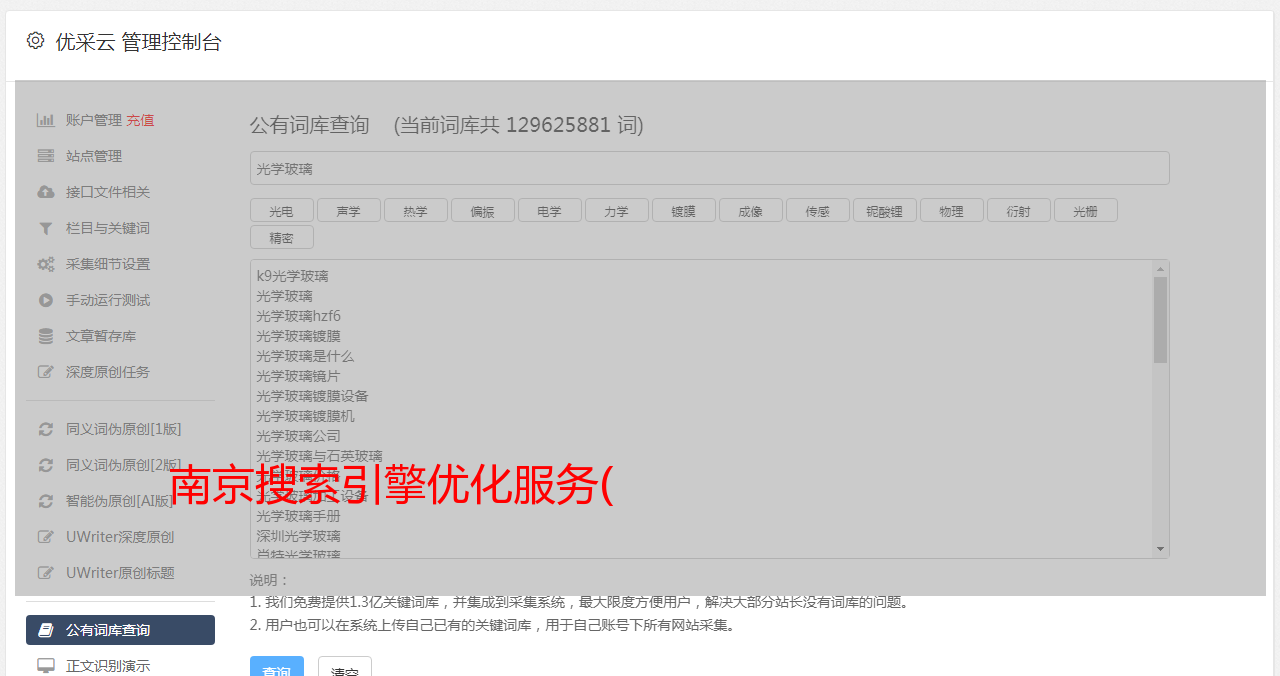Select result 光学玻璃与石英玻璃

[x=319, y=456]
